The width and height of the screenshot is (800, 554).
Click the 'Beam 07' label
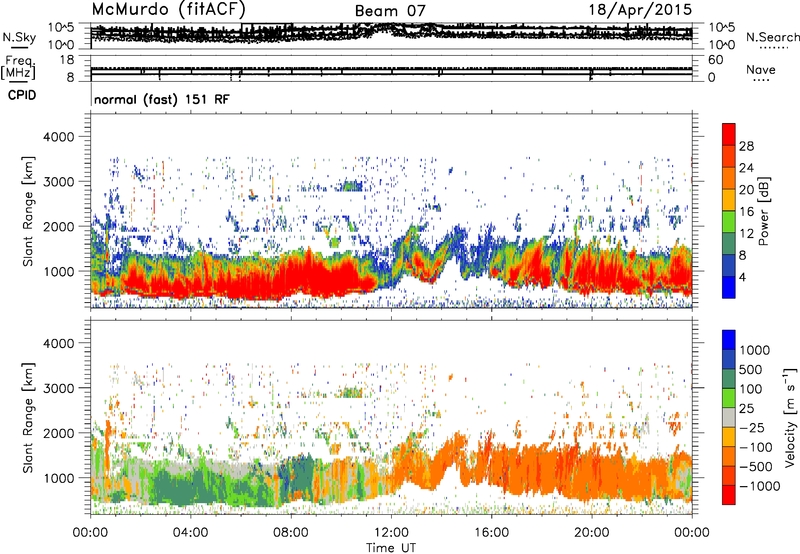[390, 11]
